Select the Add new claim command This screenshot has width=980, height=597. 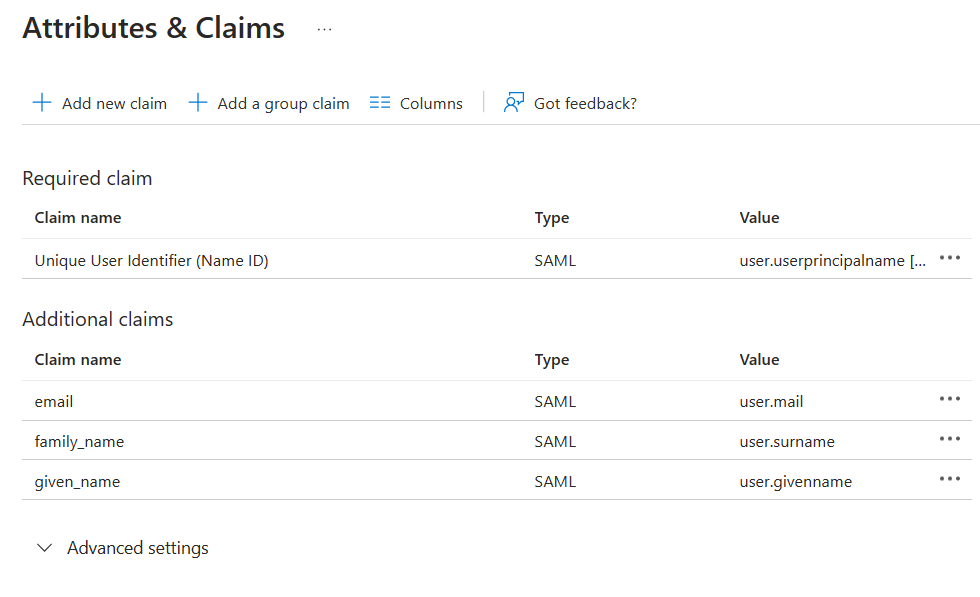[114, 103]
